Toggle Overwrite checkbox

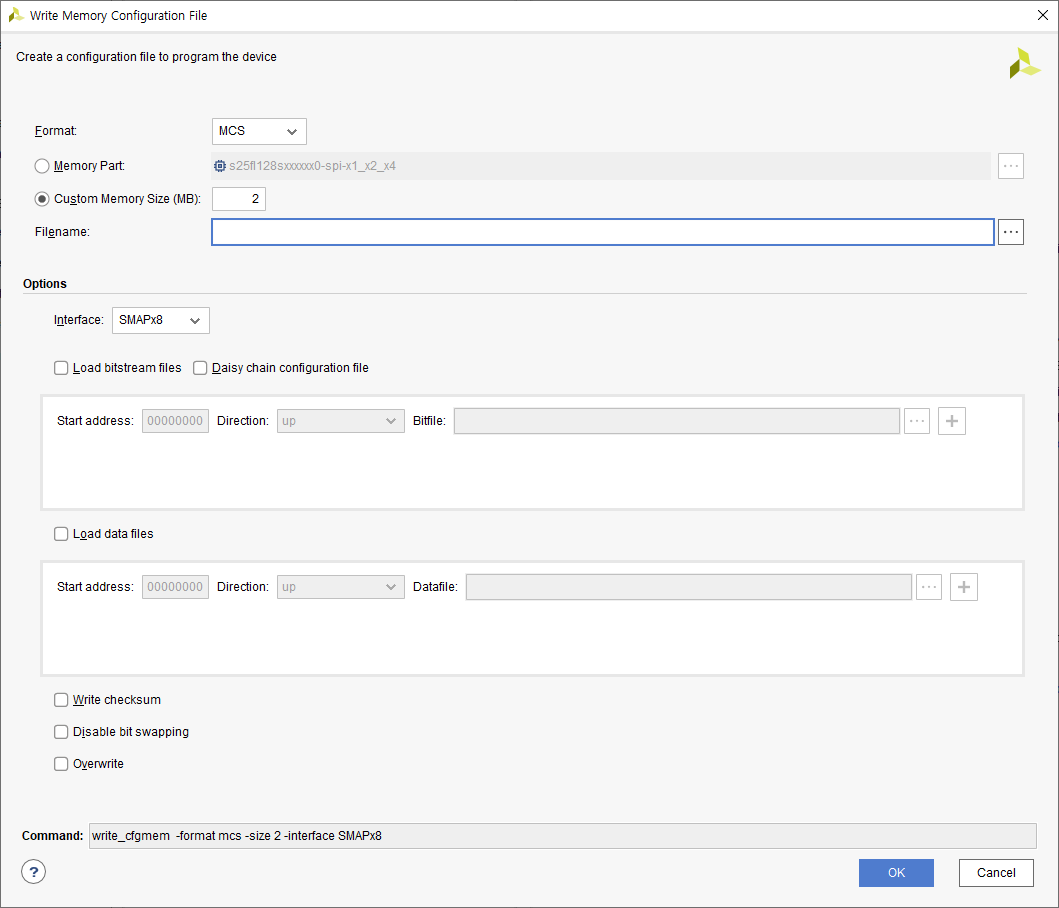[x=61, y=763]
